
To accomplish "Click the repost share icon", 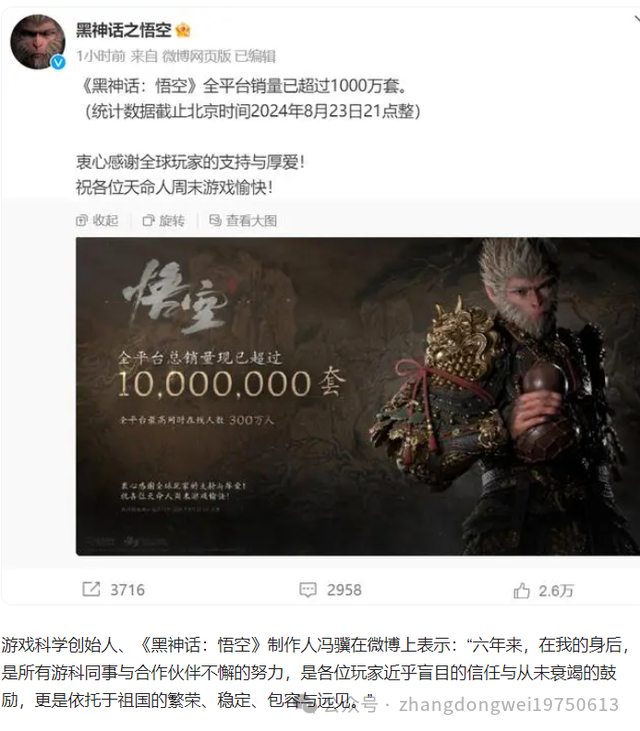I will point(91,589).
